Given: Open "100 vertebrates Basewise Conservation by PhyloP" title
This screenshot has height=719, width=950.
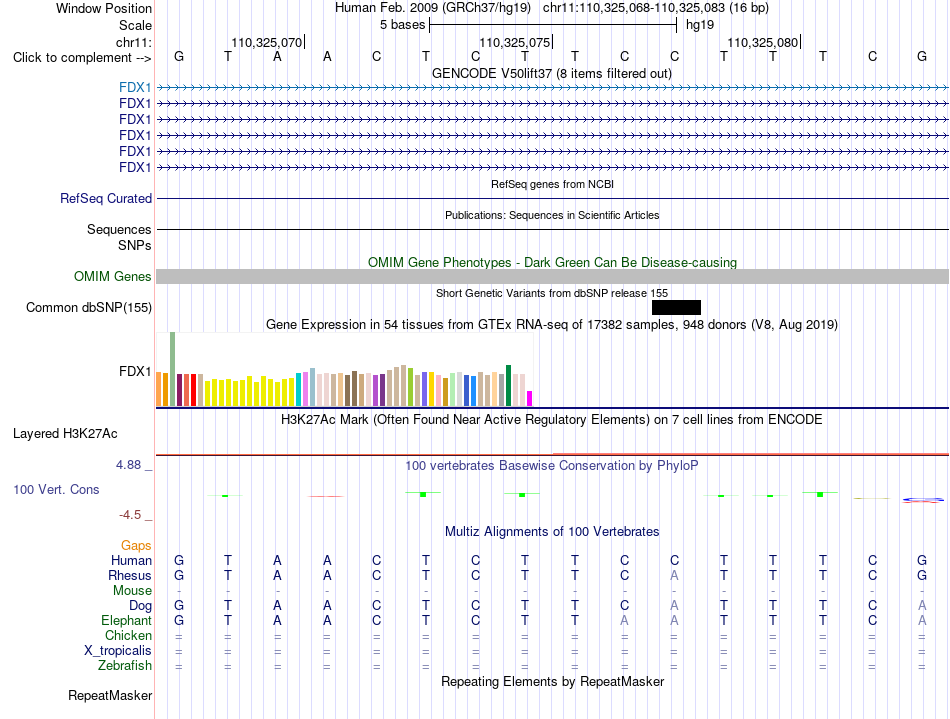Looking at the screenshot, I should (x=552, y=466).
